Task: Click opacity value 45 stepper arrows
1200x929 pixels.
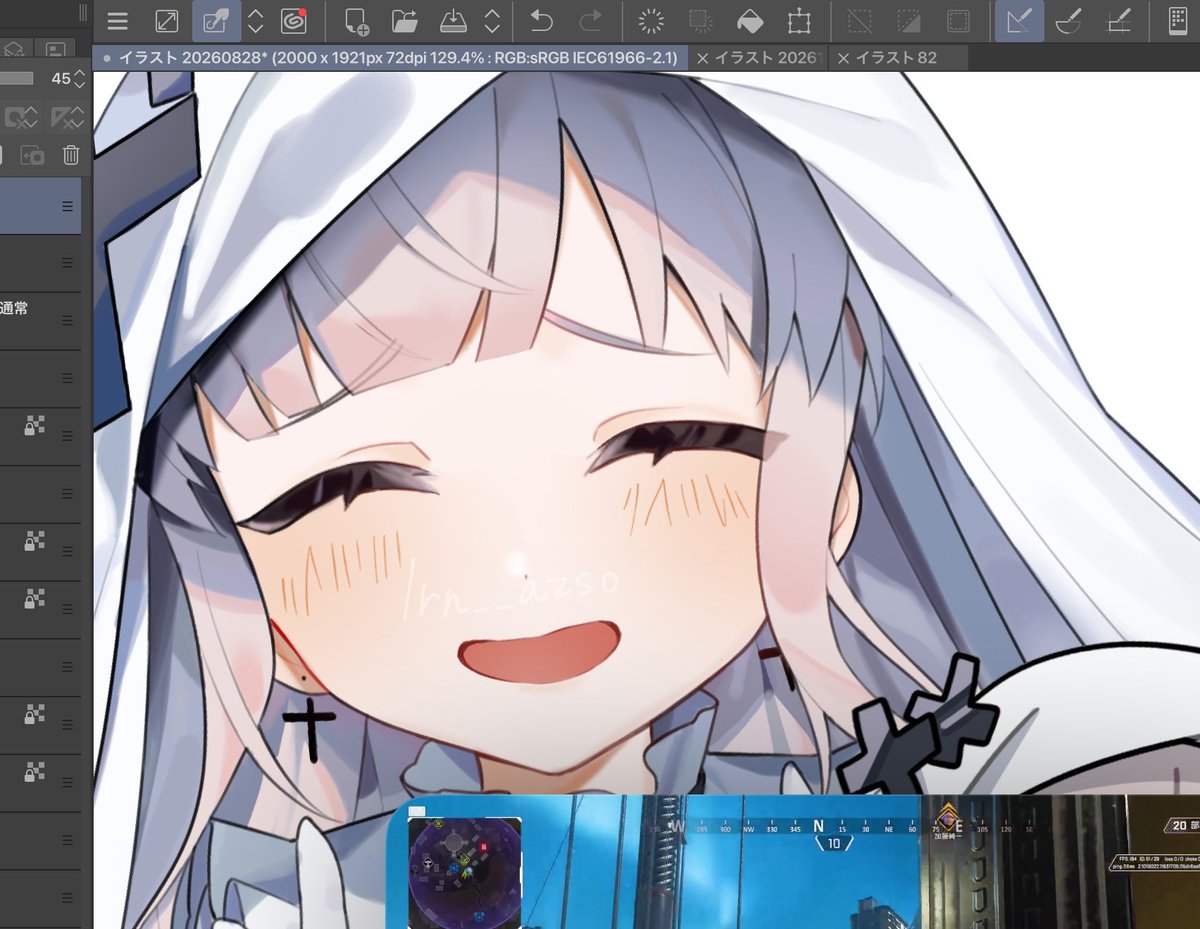Action: pos(79,78)
